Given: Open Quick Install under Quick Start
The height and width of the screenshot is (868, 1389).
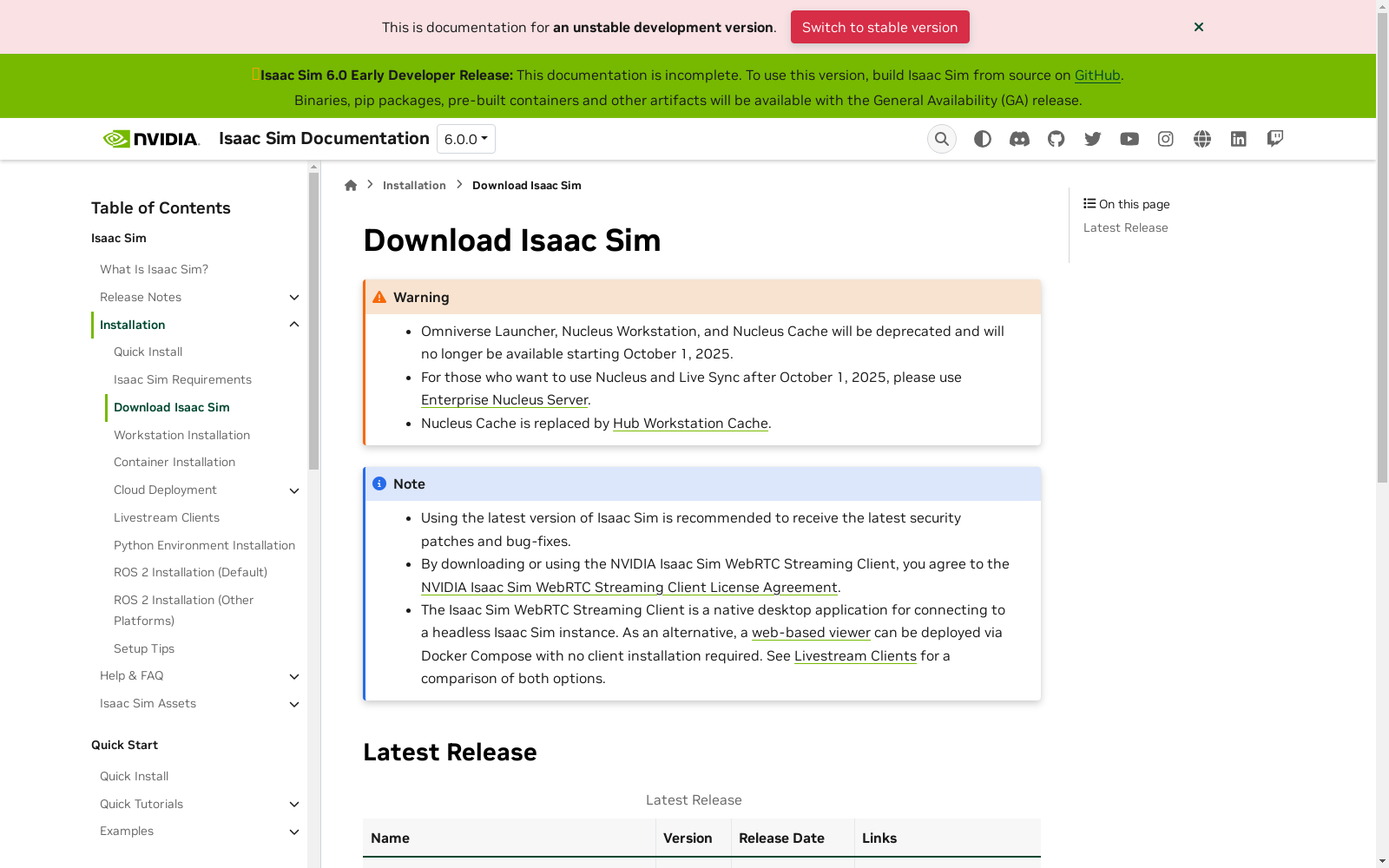Looking at the screenshot, I should [x=134, y=776].
